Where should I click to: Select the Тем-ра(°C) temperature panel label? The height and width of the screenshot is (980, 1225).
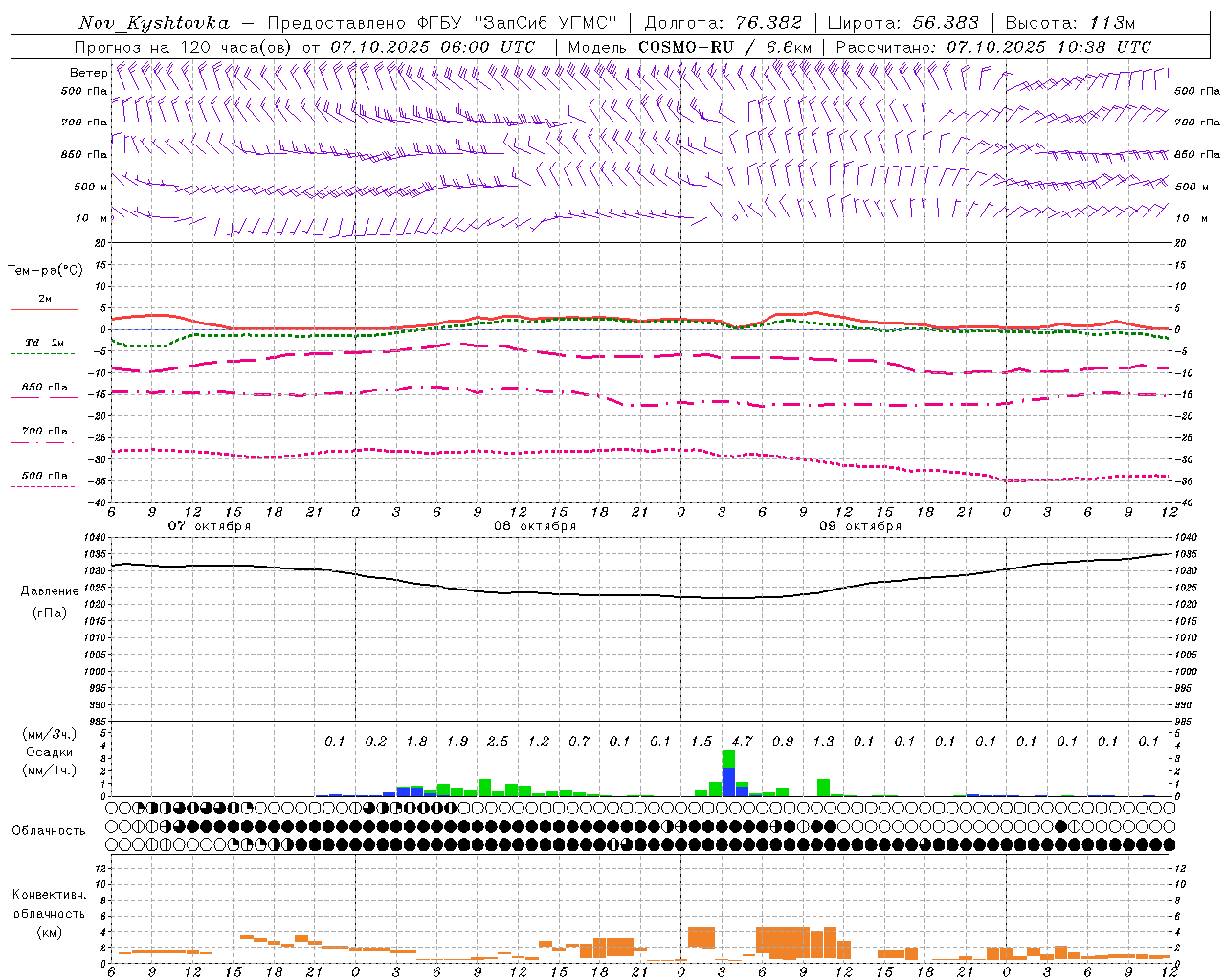(45, 271)
